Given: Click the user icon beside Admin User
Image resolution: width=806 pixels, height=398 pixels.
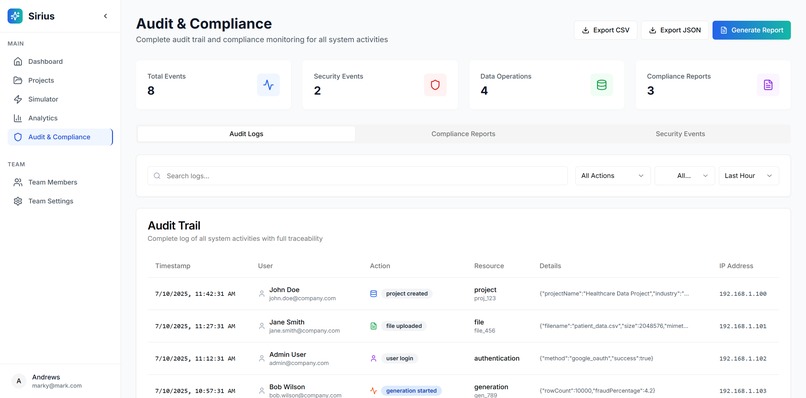Looking at the screenshot, I should (262, 358).
